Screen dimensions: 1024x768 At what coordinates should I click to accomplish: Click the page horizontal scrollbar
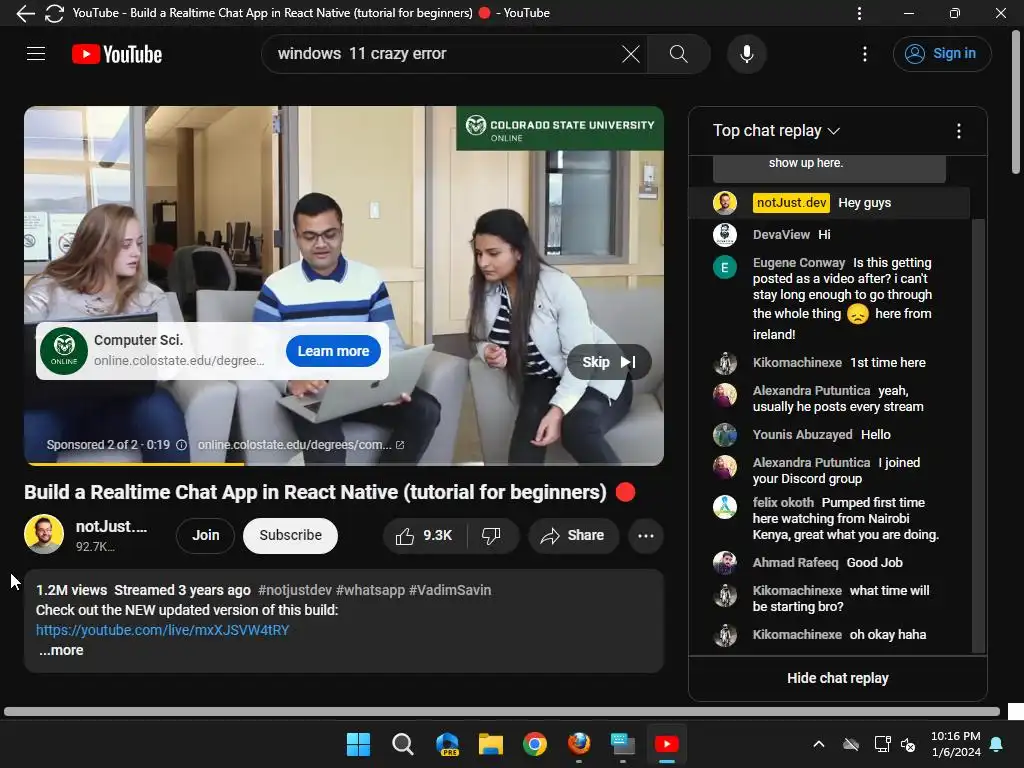502,711
